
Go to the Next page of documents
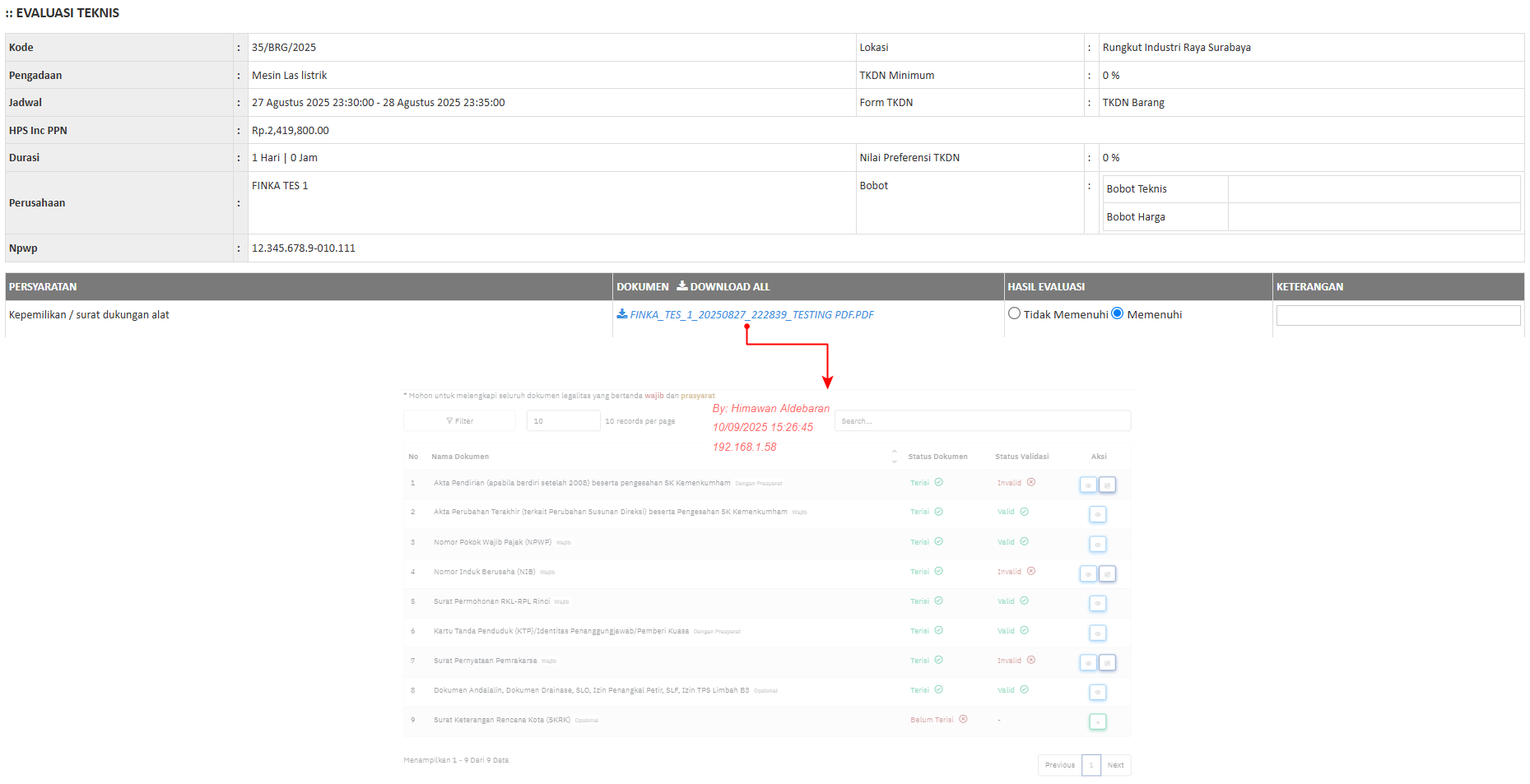pos(1115,765)
